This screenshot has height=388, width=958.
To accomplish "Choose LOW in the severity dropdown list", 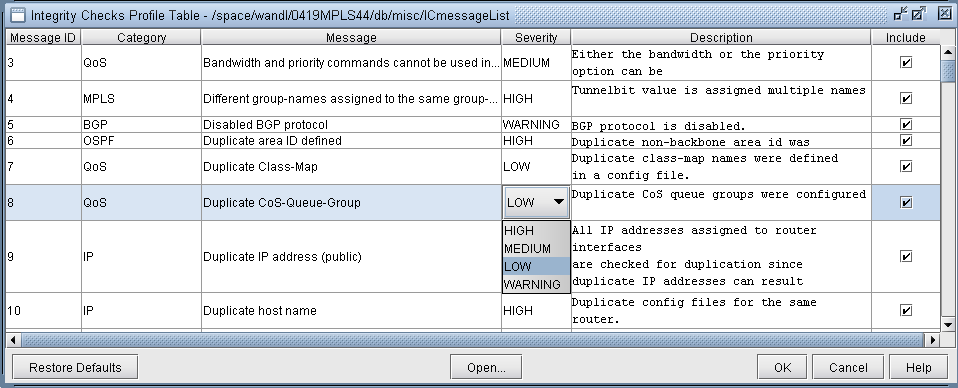I will tap(536, 266).
